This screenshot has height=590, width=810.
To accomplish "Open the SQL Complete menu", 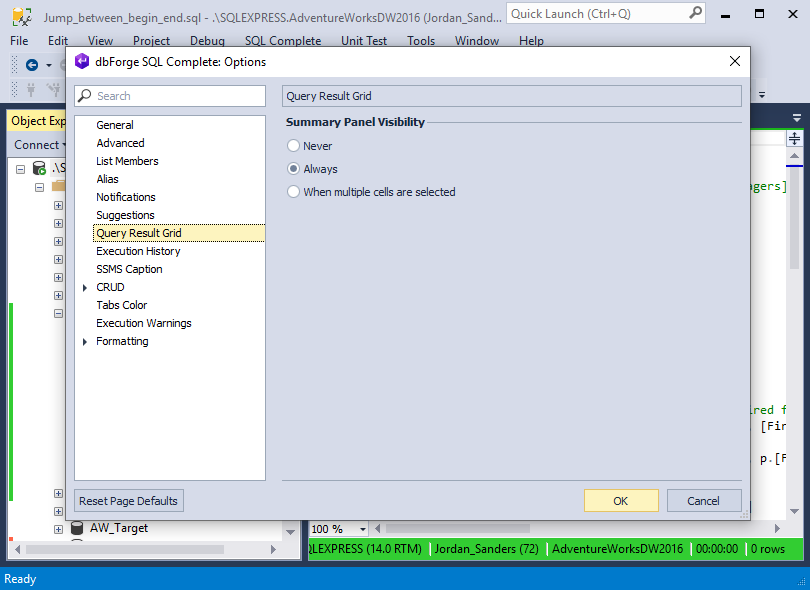I will tap(283, 40).
